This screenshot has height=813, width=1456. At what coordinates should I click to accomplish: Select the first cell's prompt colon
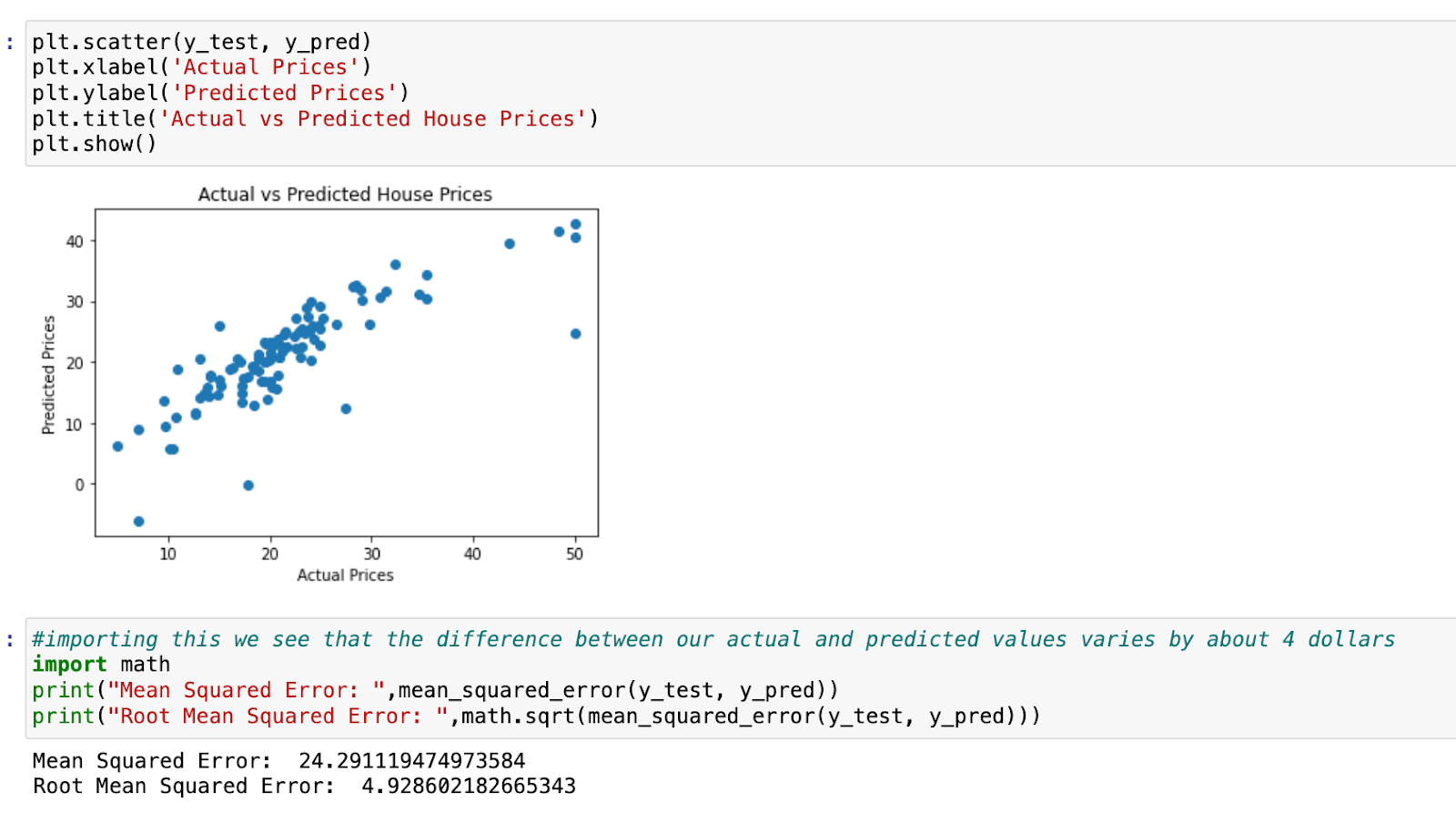(x=10, y=42)
